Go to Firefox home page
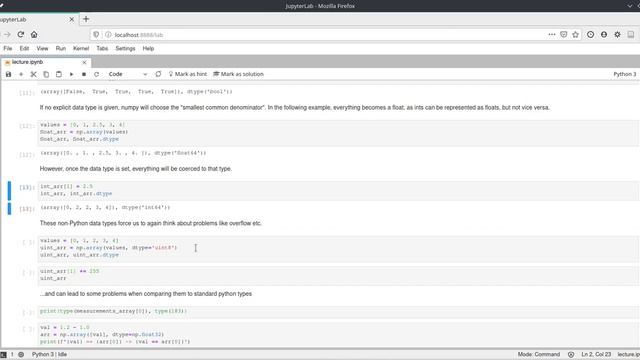Viewport: 640px width, 360px height. (x=34, y=35)
